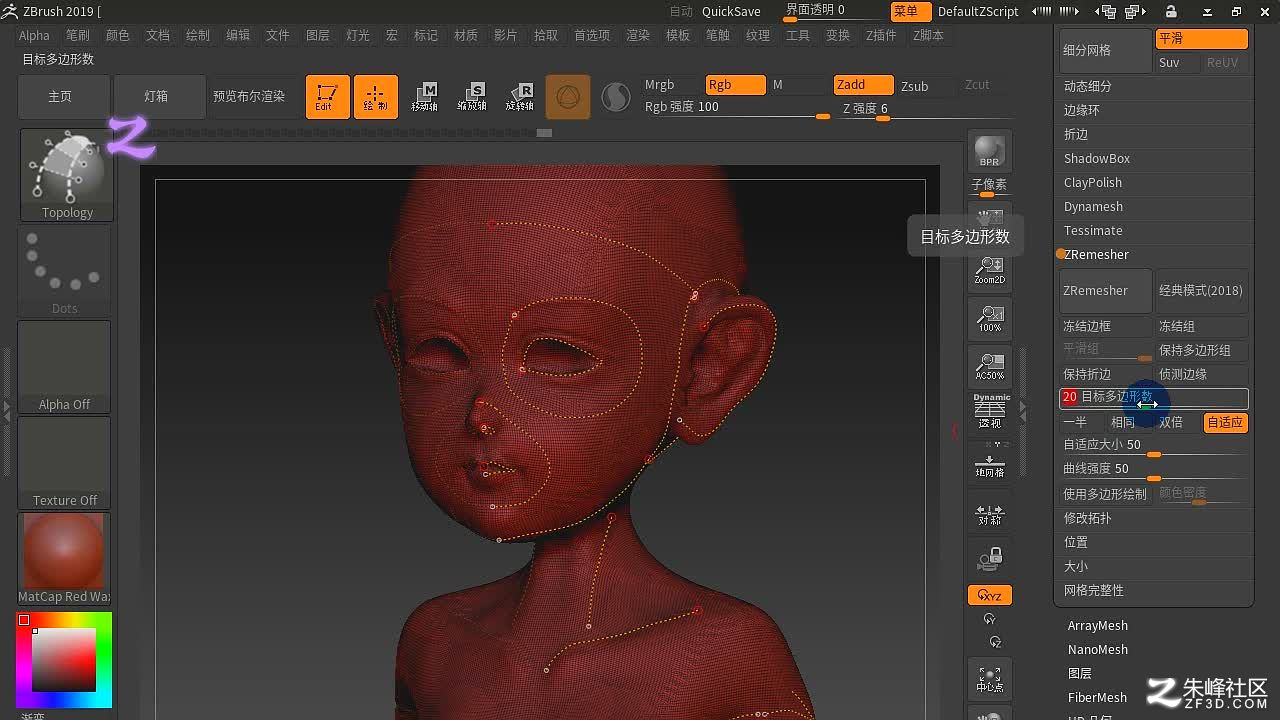Pick a color in the color square
1280x720 pixels.
click(64, 660)
